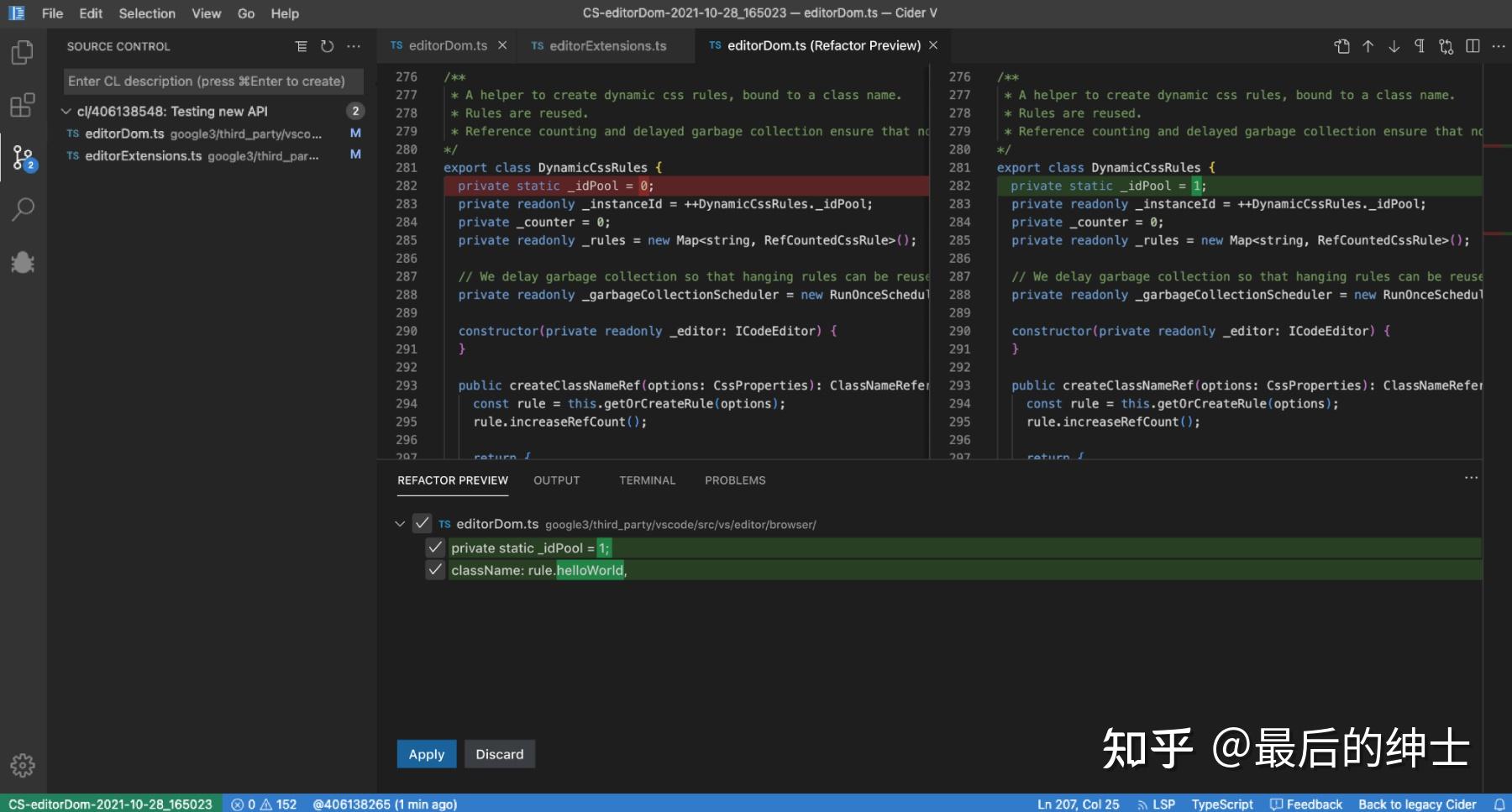Click the Discard button
The image size is (1512, 812).
500,754
